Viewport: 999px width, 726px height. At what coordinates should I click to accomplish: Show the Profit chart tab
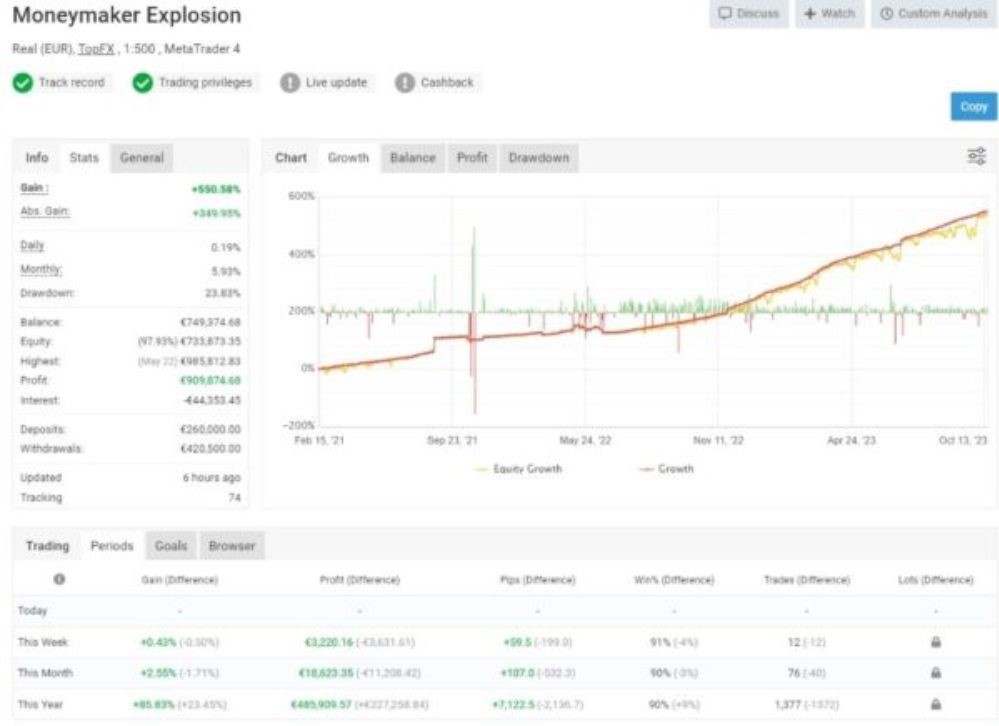click(472, 157)
